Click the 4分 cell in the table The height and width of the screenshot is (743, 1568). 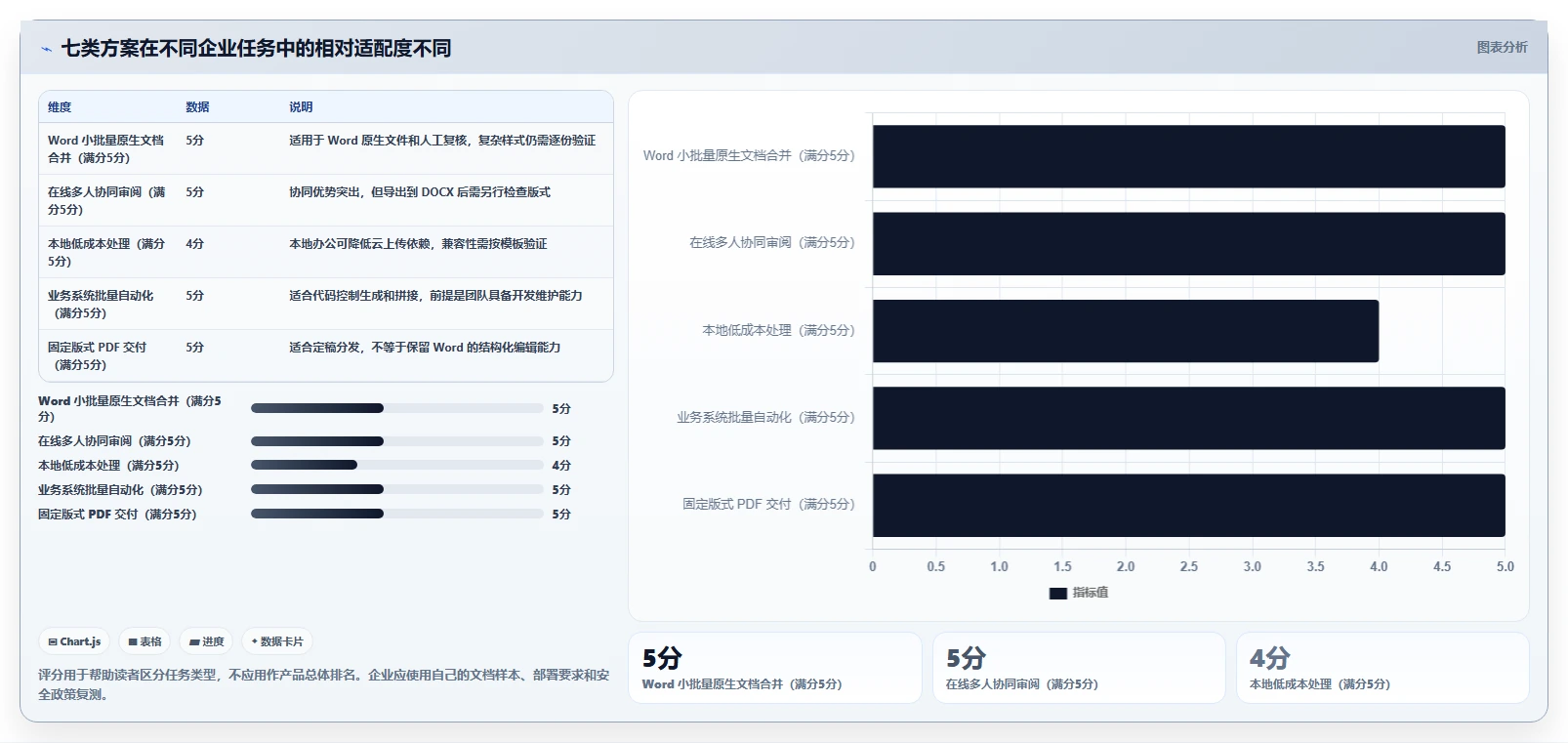click(195, 244)
